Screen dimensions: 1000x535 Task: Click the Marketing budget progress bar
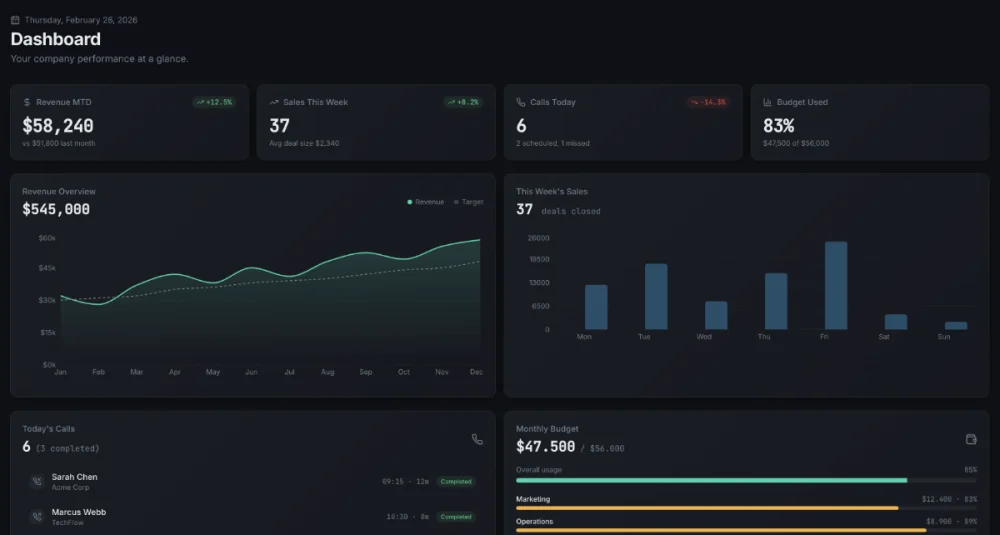(x=746, y=508)
